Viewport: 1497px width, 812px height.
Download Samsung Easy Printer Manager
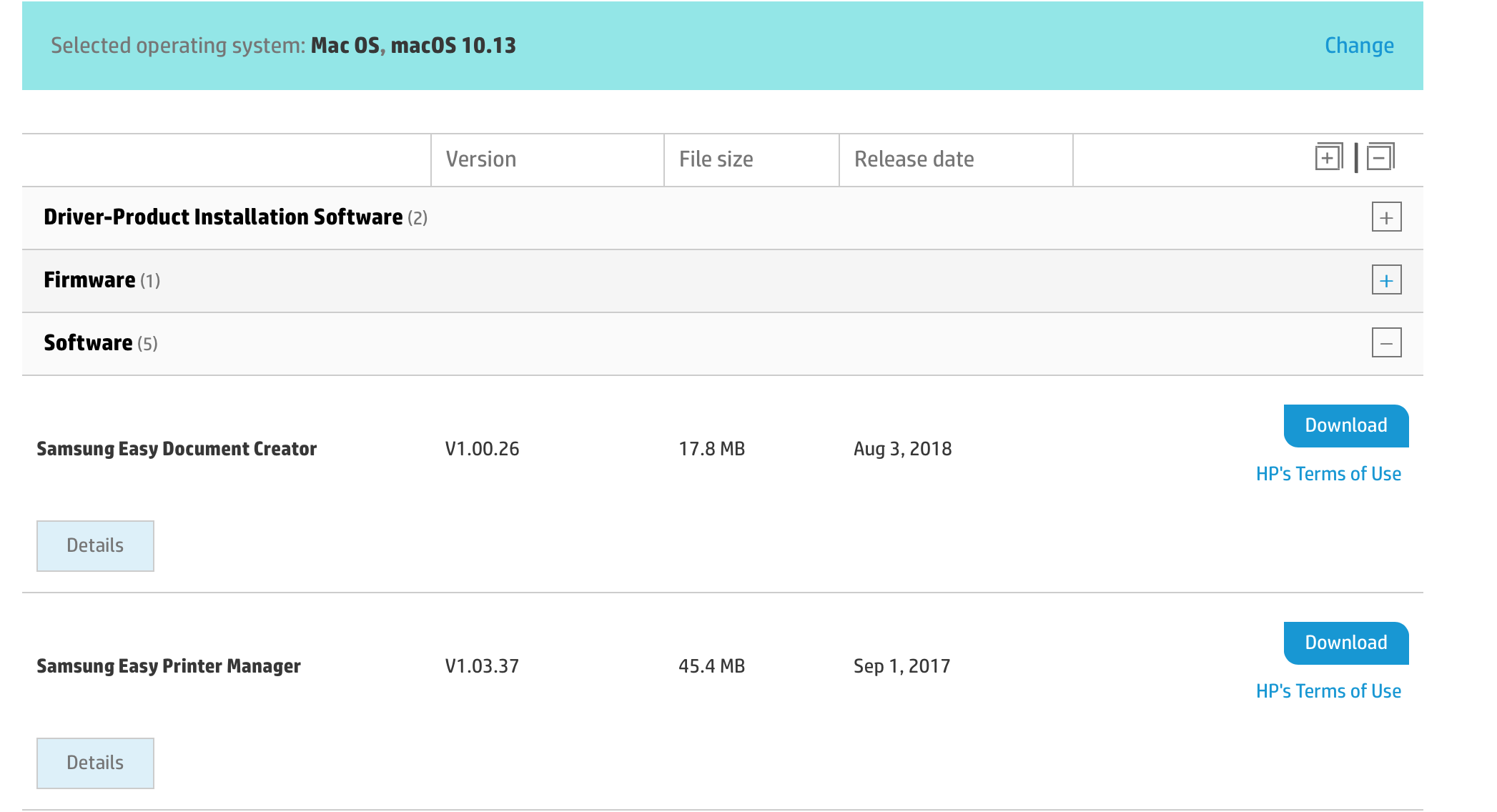1346,643
